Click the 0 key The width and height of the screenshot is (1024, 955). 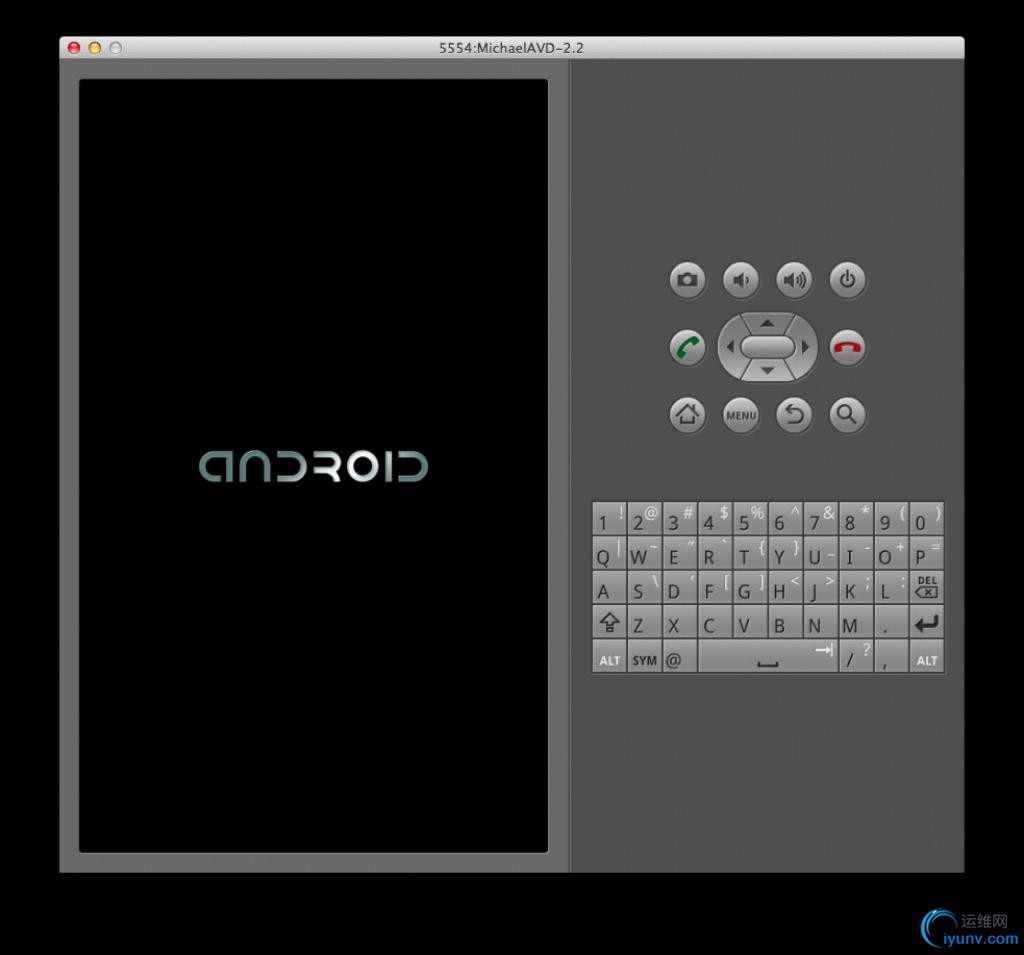click(927, 519)
